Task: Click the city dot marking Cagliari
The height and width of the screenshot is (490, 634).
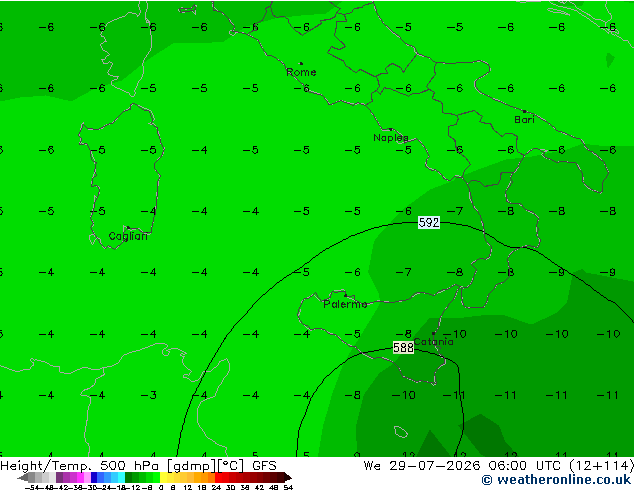Action: [128, 228]
